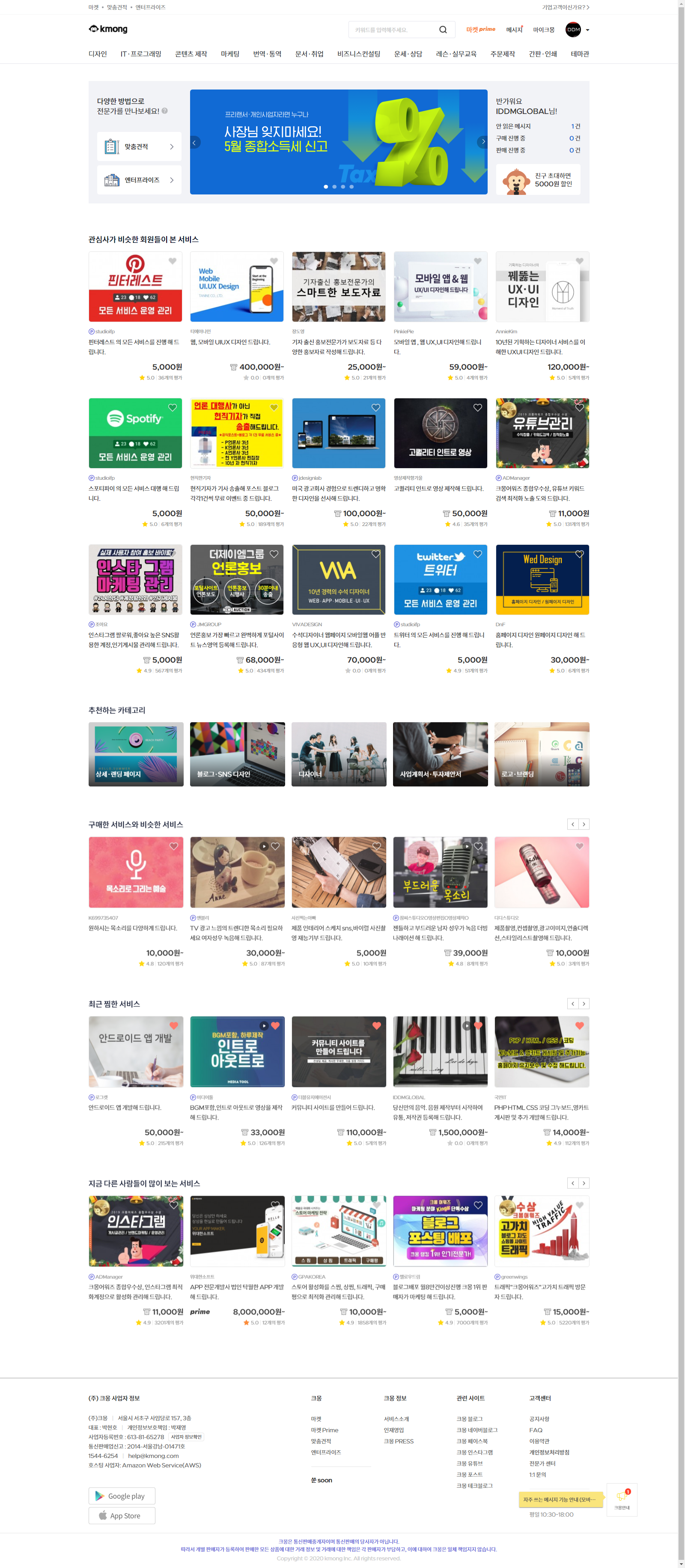Show next items in 최근 찜한 서비스
685x1568 pixels.
pos(584,1003)
